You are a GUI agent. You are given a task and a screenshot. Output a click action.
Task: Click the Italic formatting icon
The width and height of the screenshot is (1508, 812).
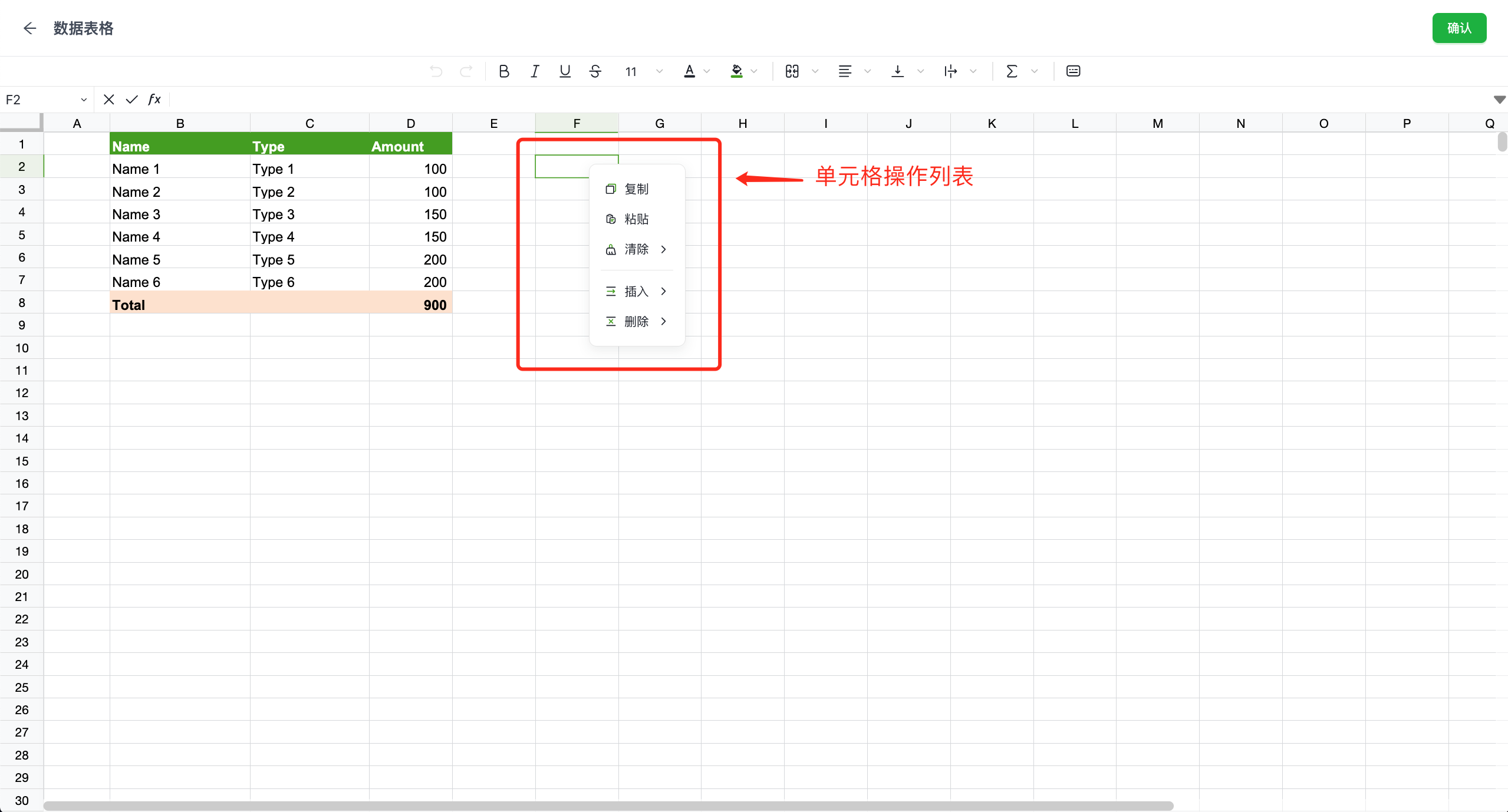(534, 71)
